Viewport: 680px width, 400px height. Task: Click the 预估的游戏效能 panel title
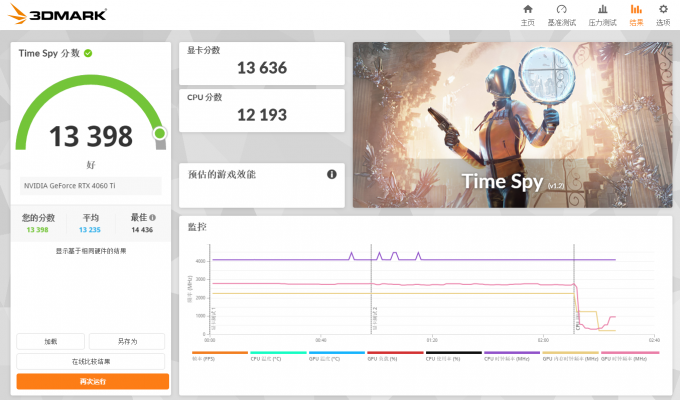coord(222,174)
